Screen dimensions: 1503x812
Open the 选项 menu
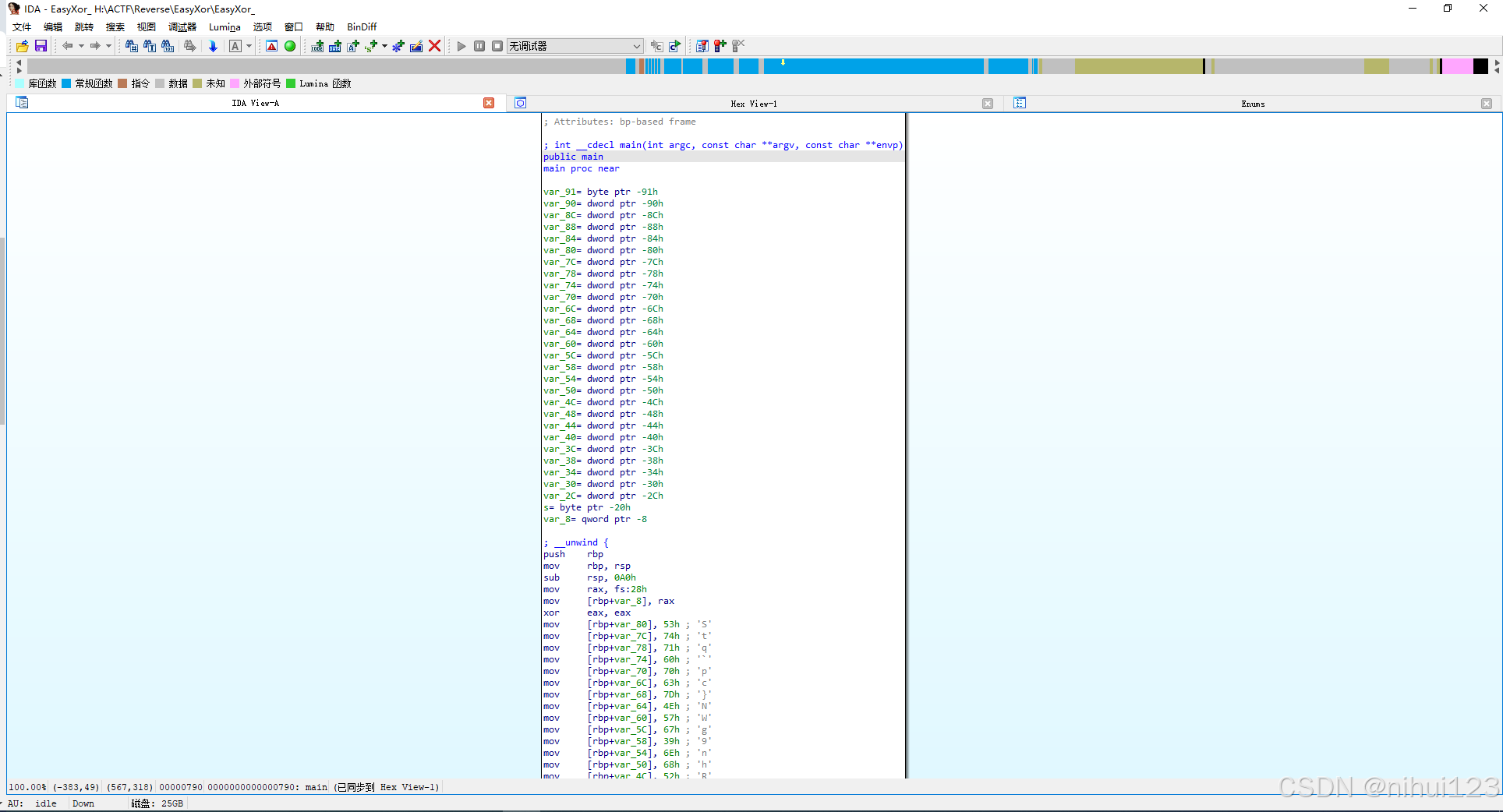[x=263, y=26]
